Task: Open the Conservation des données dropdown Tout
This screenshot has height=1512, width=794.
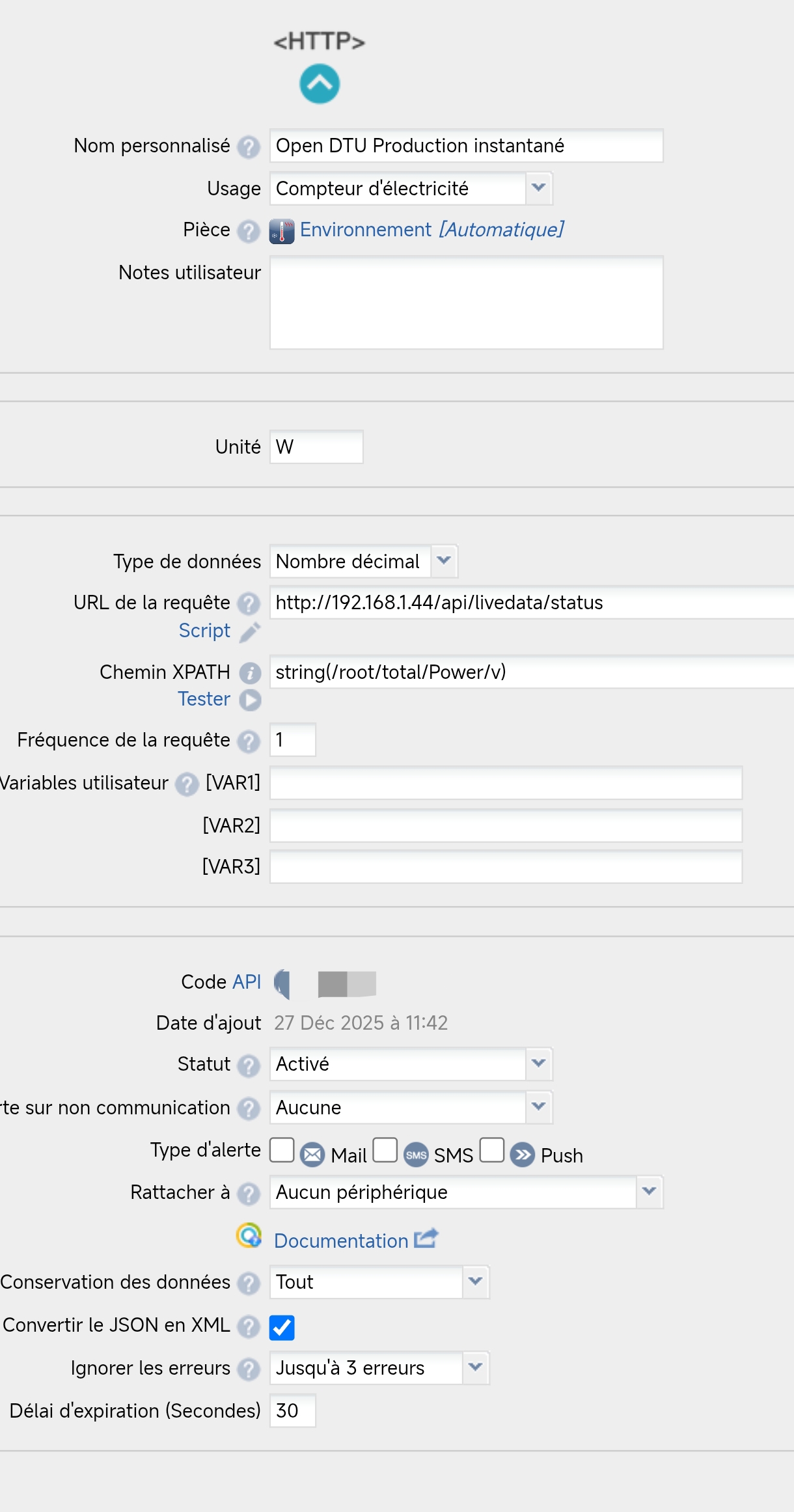Action: coord(379,1282)
